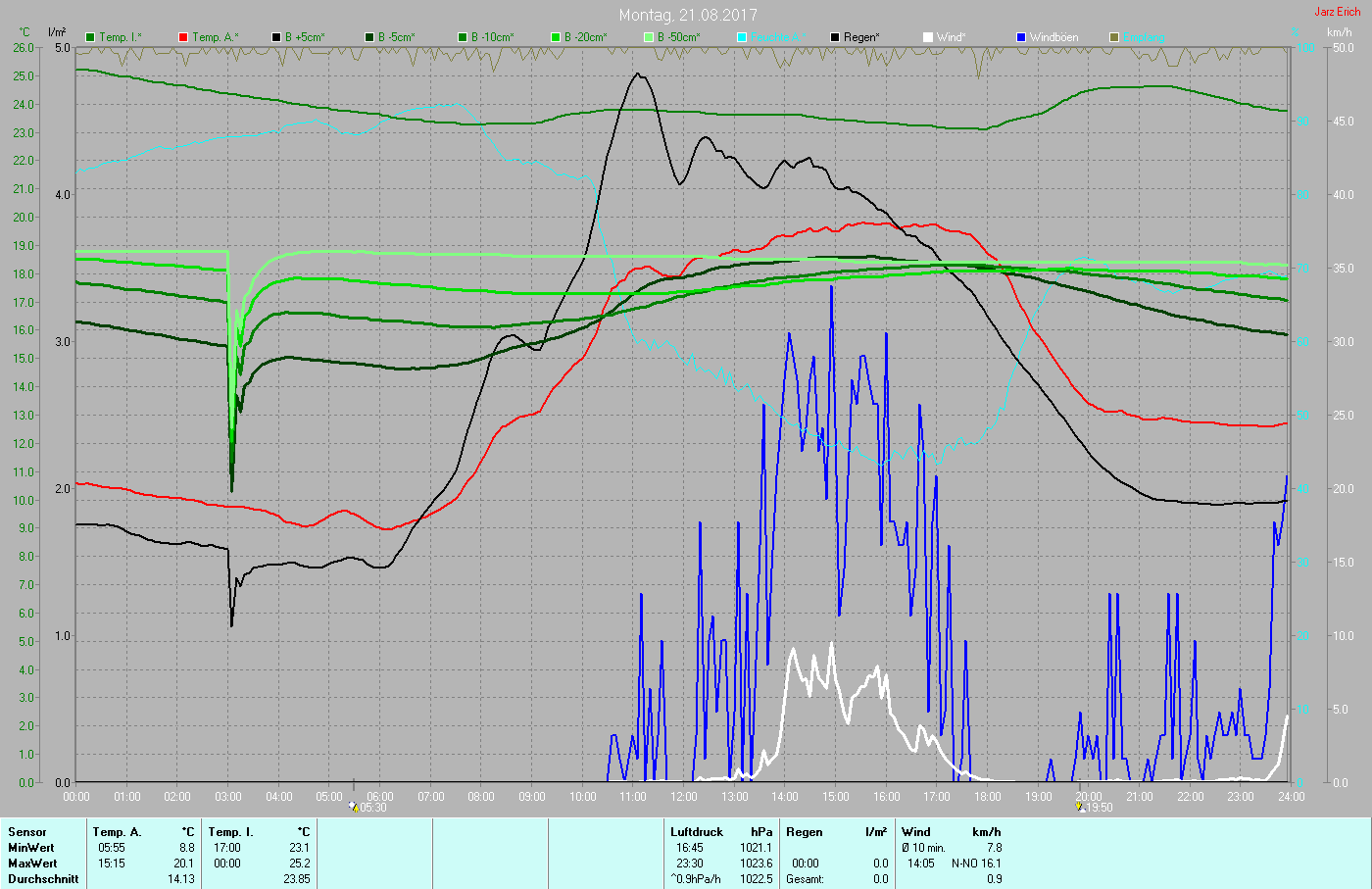Click the blue Windböen legend square
This screenshot has width=1372, height=889.
pos(1021,37)
